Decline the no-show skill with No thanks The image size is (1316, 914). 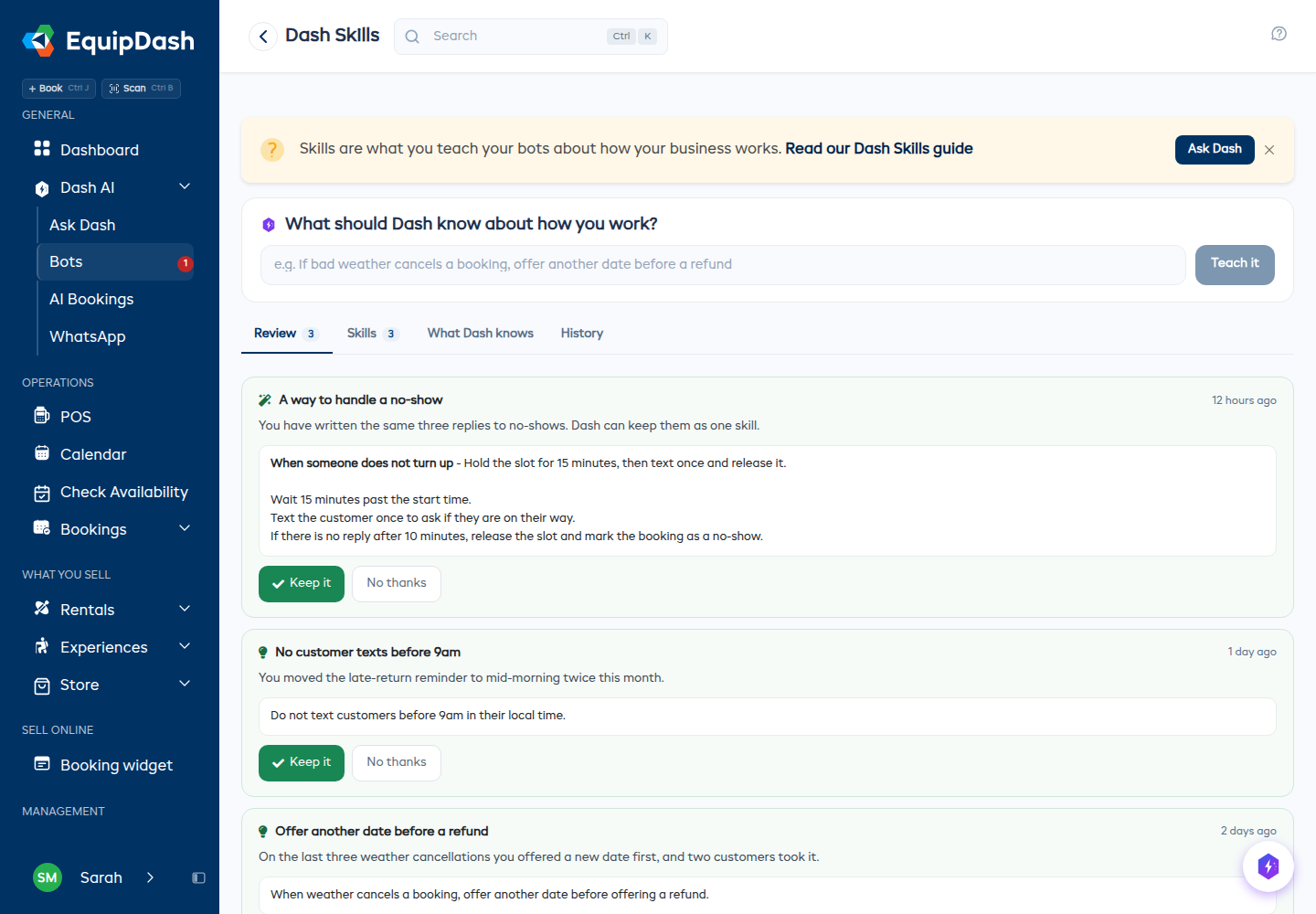click(x=397, y=584)
